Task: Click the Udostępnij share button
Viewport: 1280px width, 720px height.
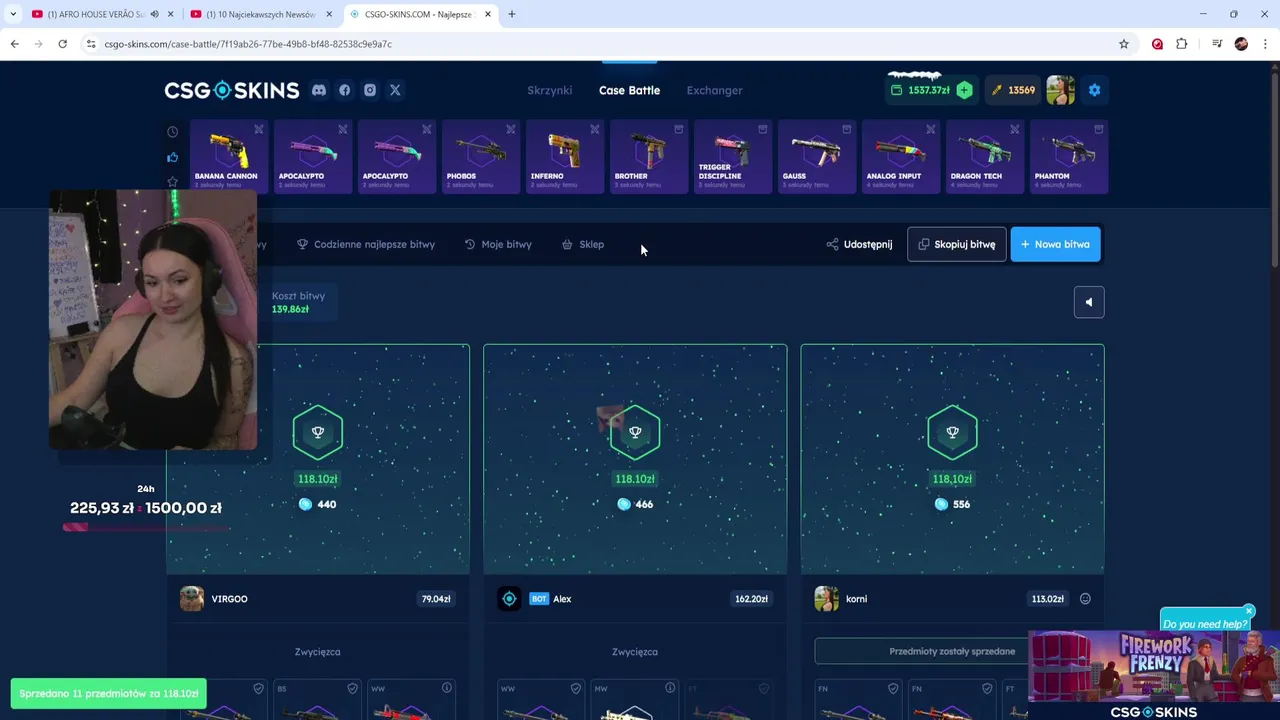Action: point(860,244)
